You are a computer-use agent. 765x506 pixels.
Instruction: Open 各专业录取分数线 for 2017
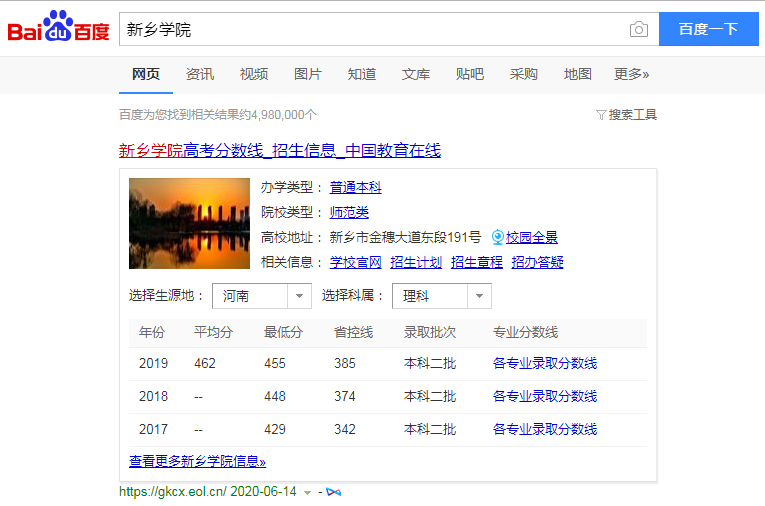point(545,429)
